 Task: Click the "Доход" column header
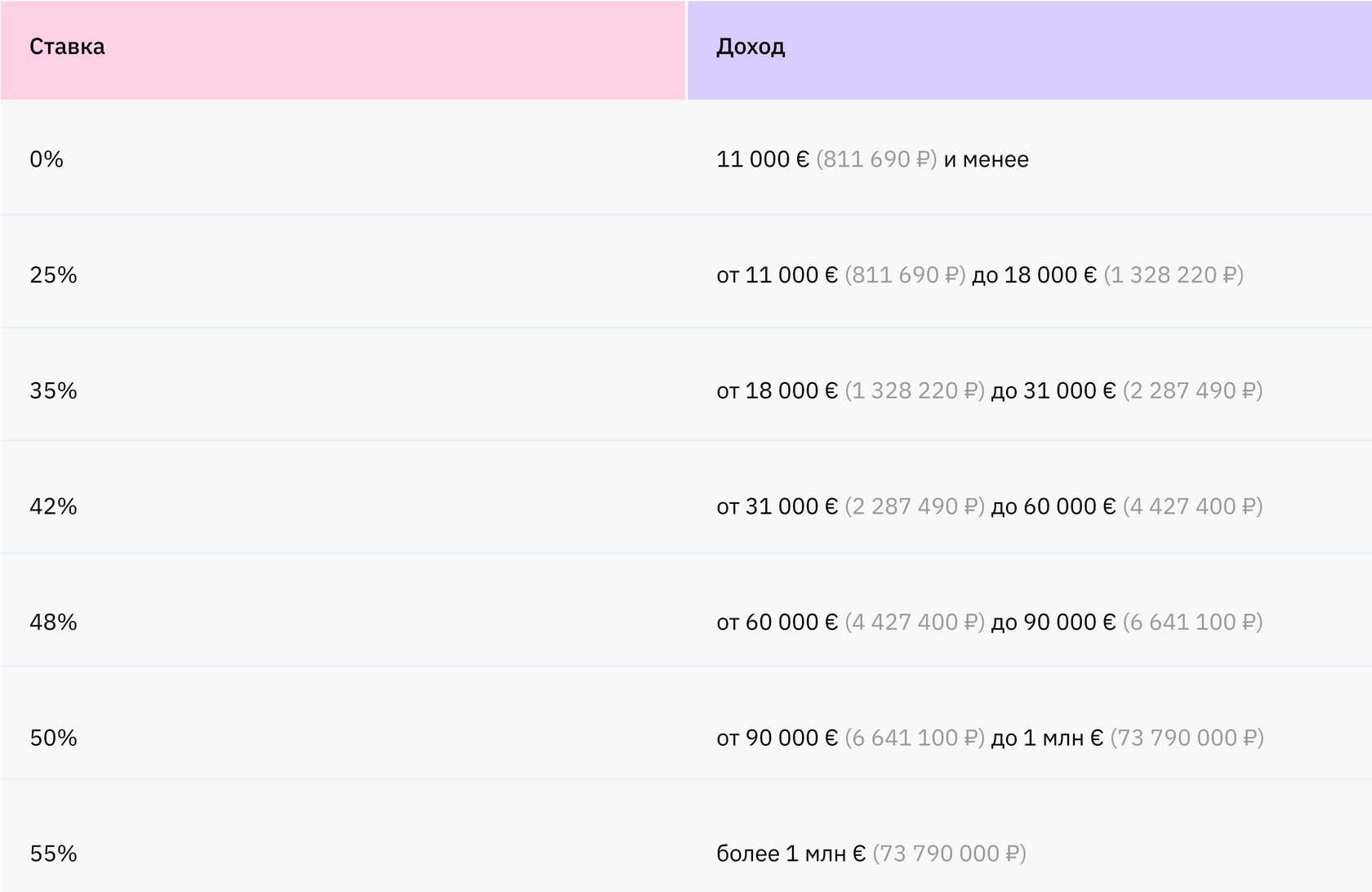[751, 47]
